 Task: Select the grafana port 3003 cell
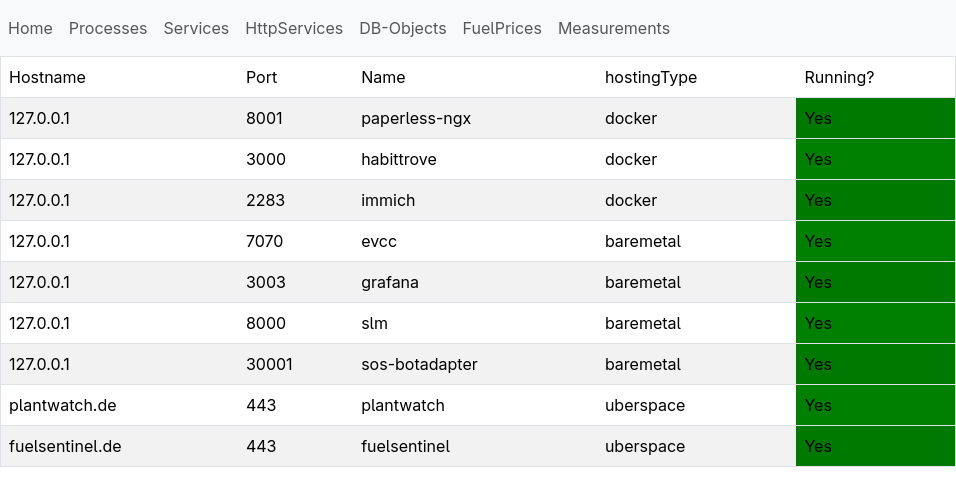[x=295, y=282]
